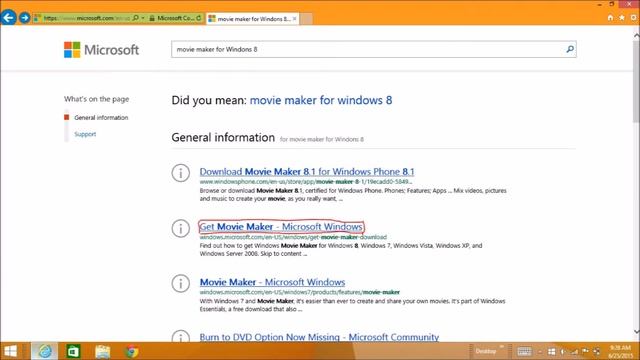Open File Explorer from the taskbar
The image size is (640, 360).
[102, 351]
